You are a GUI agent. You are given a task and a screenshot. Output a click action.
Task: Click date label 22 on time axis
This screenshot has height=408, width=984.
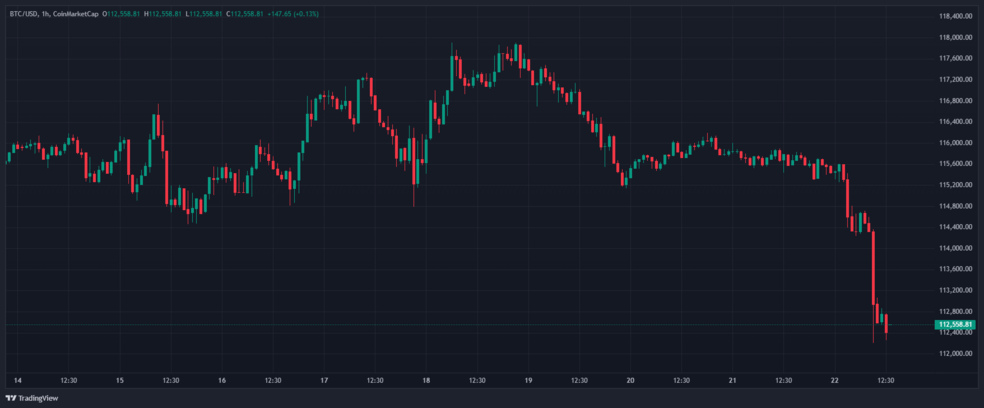pos(835,380)
